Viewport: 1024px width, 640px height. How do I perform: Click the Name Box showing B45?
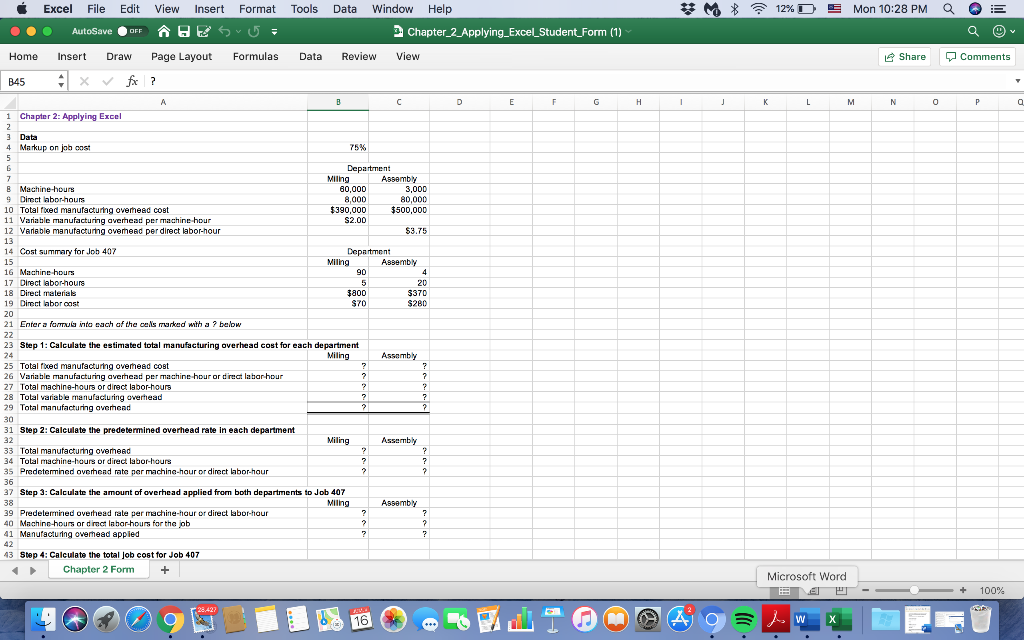click(29, 82)
